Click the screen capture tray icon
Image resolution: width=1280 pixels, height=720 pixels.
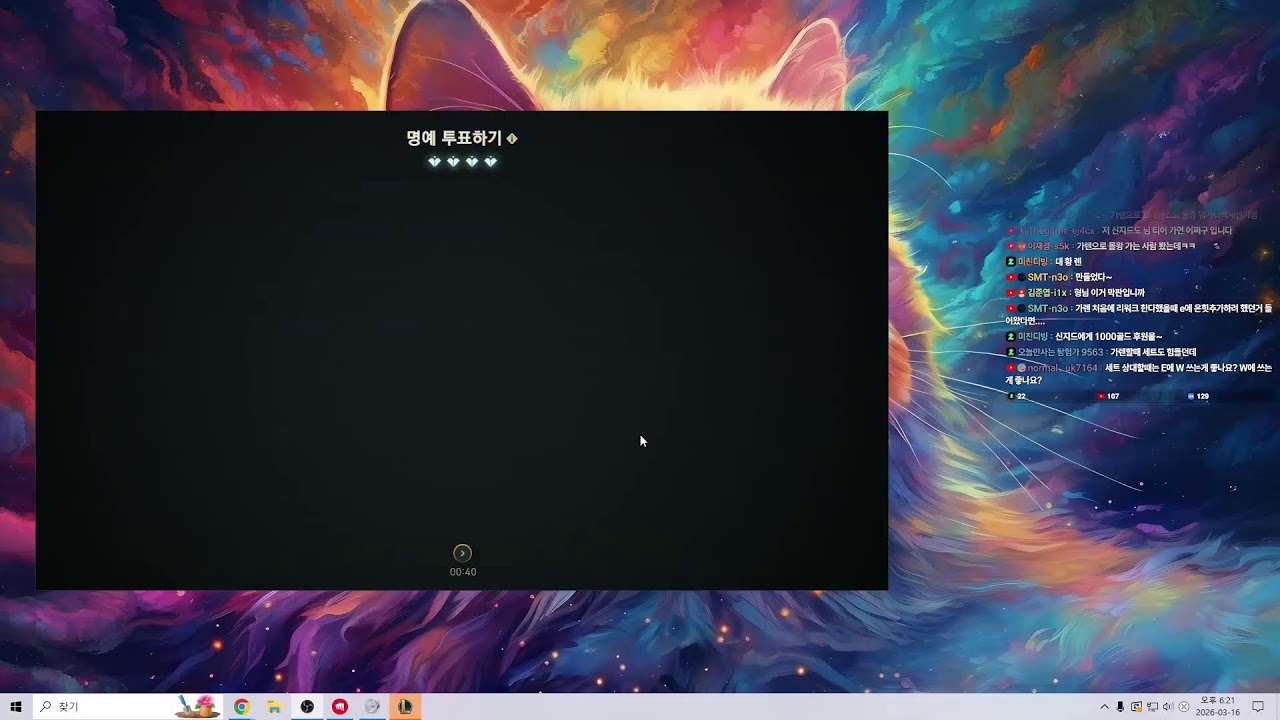click(x=1136, y=707)
